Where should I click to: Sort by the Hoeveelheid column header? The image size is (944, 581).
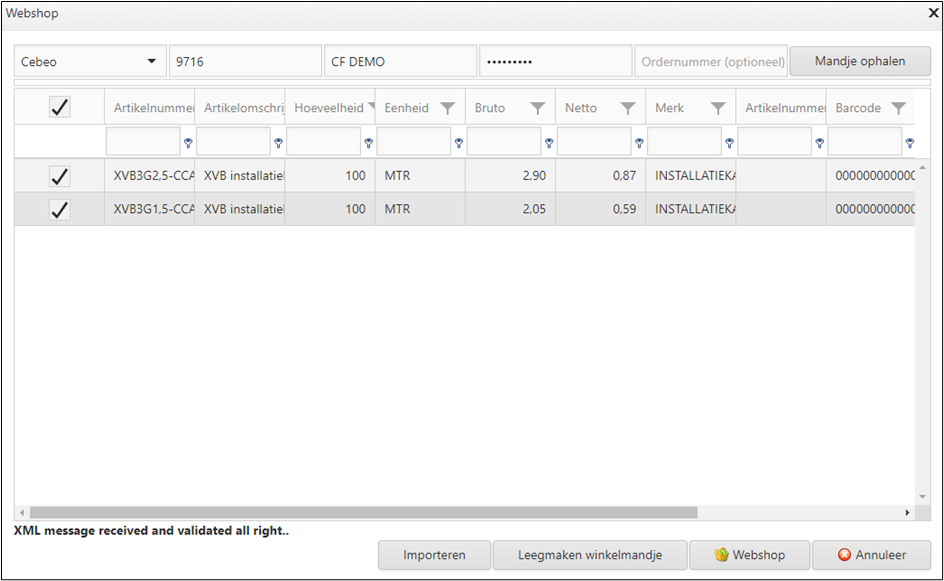pos(329,108)
